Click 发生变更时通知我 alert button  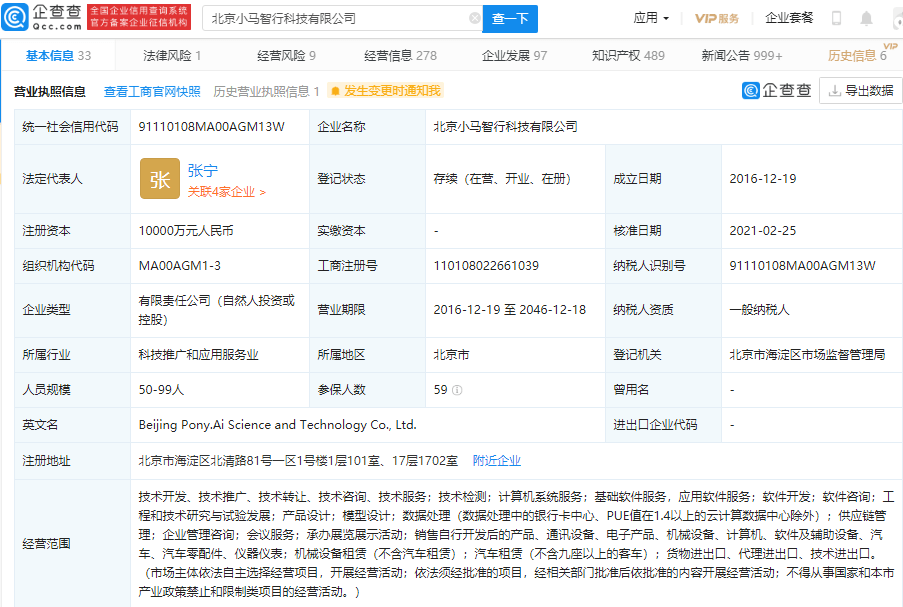tap(386, 91)
